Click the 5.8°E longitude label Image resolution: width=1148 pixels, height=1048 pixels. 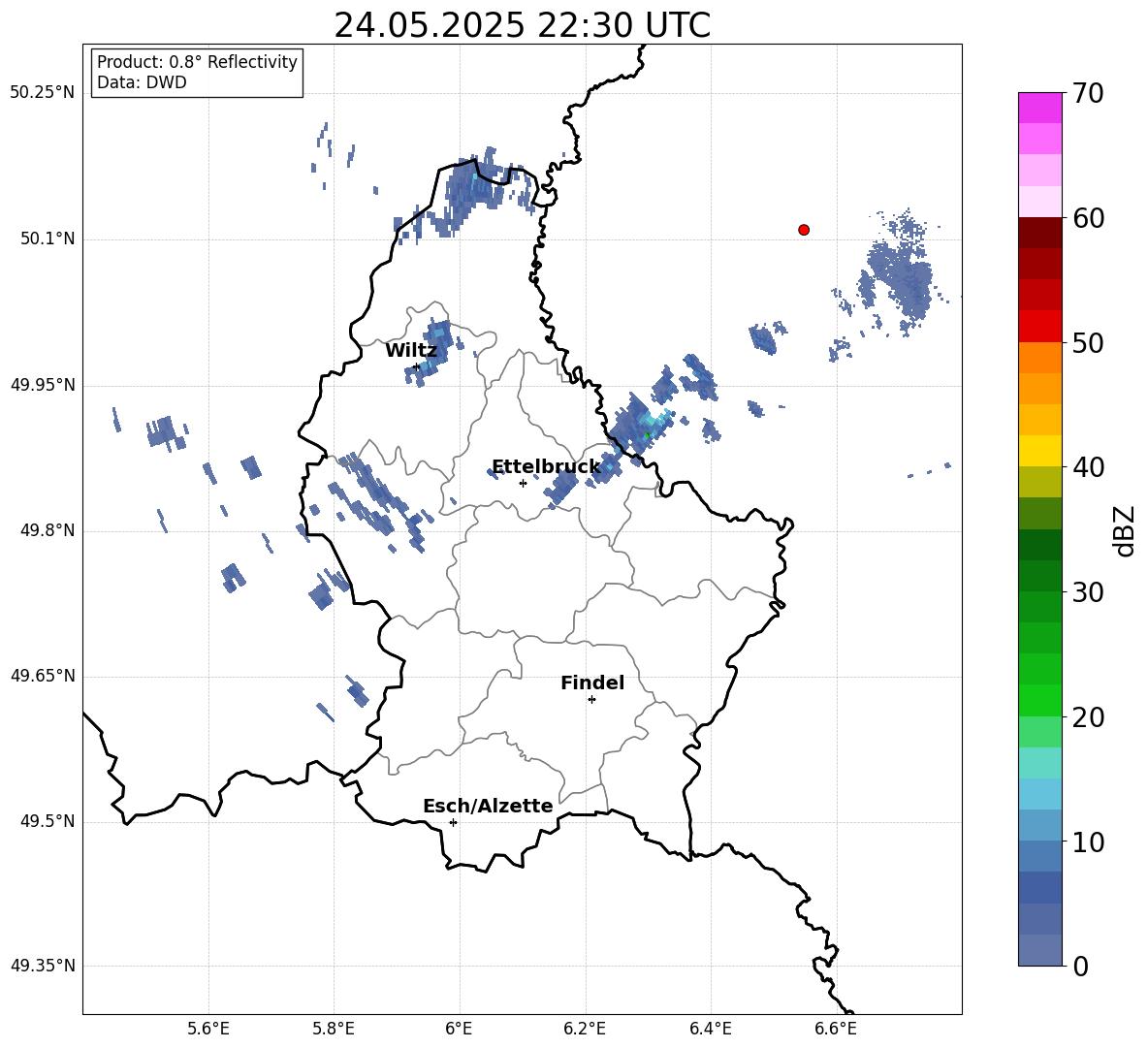click(334, 1029)
